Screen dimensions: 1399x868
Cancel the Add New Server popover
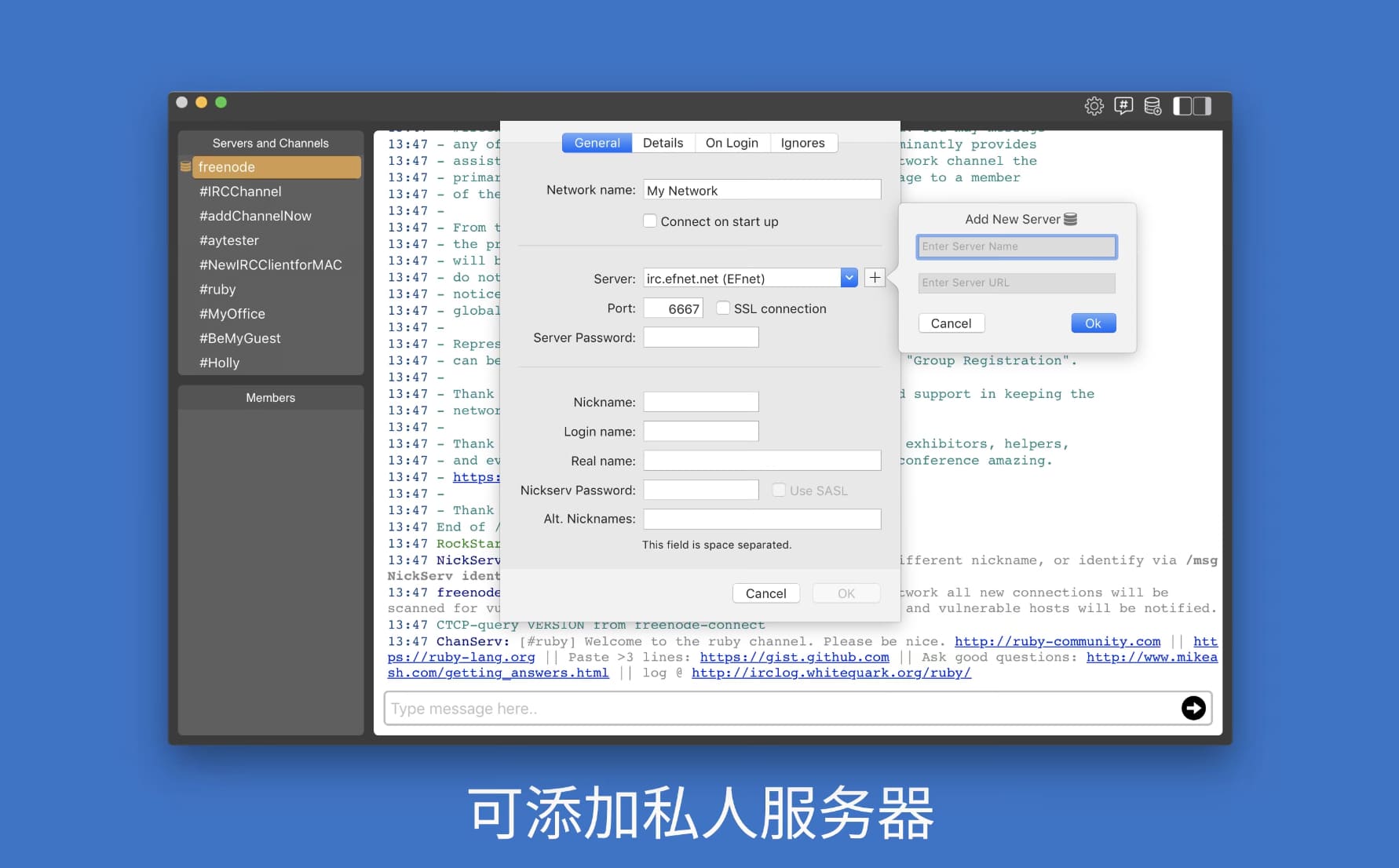[x=951, y=323]
